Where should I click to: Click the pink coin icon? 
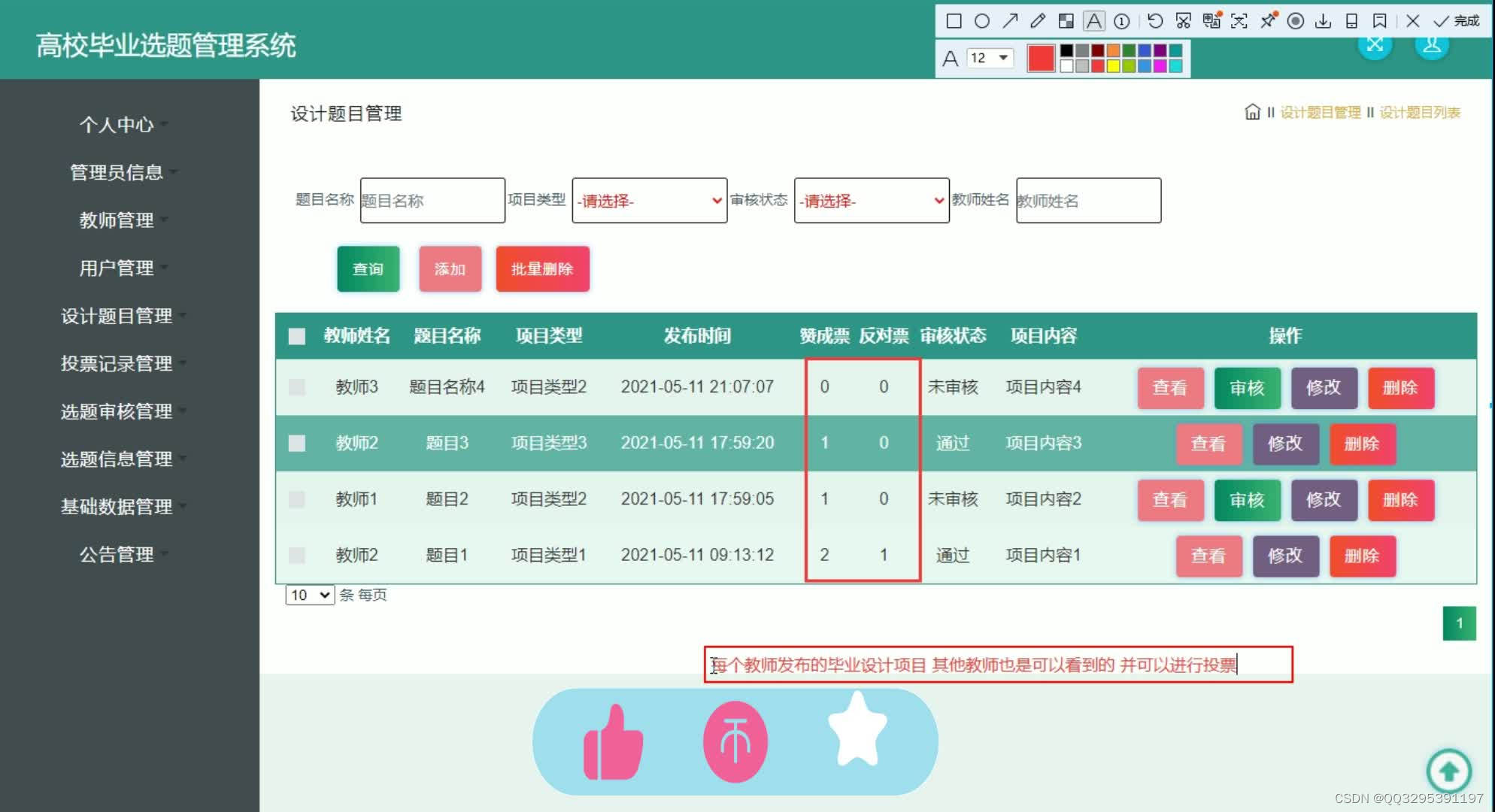point(735,742)
